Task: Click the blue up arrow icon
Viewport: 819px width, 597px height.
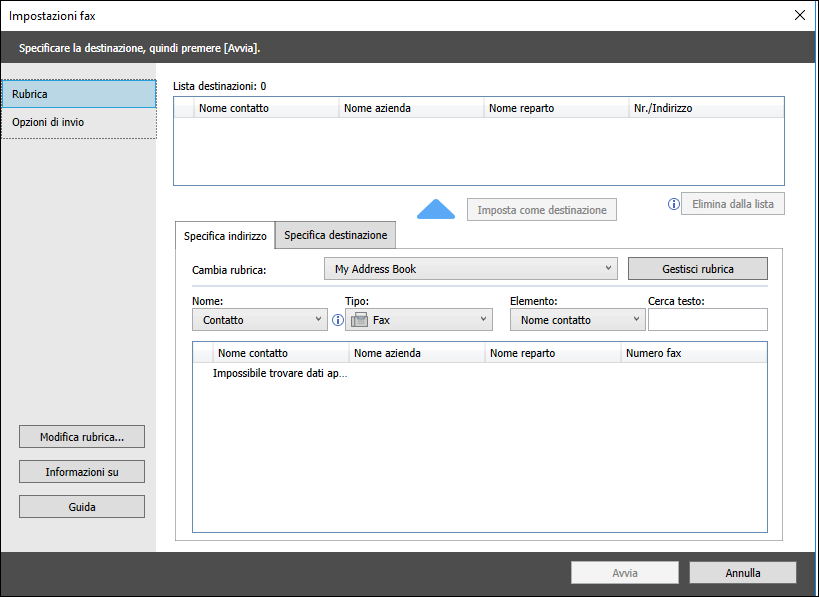Action: pyautogui.click(x=435, y=208)
